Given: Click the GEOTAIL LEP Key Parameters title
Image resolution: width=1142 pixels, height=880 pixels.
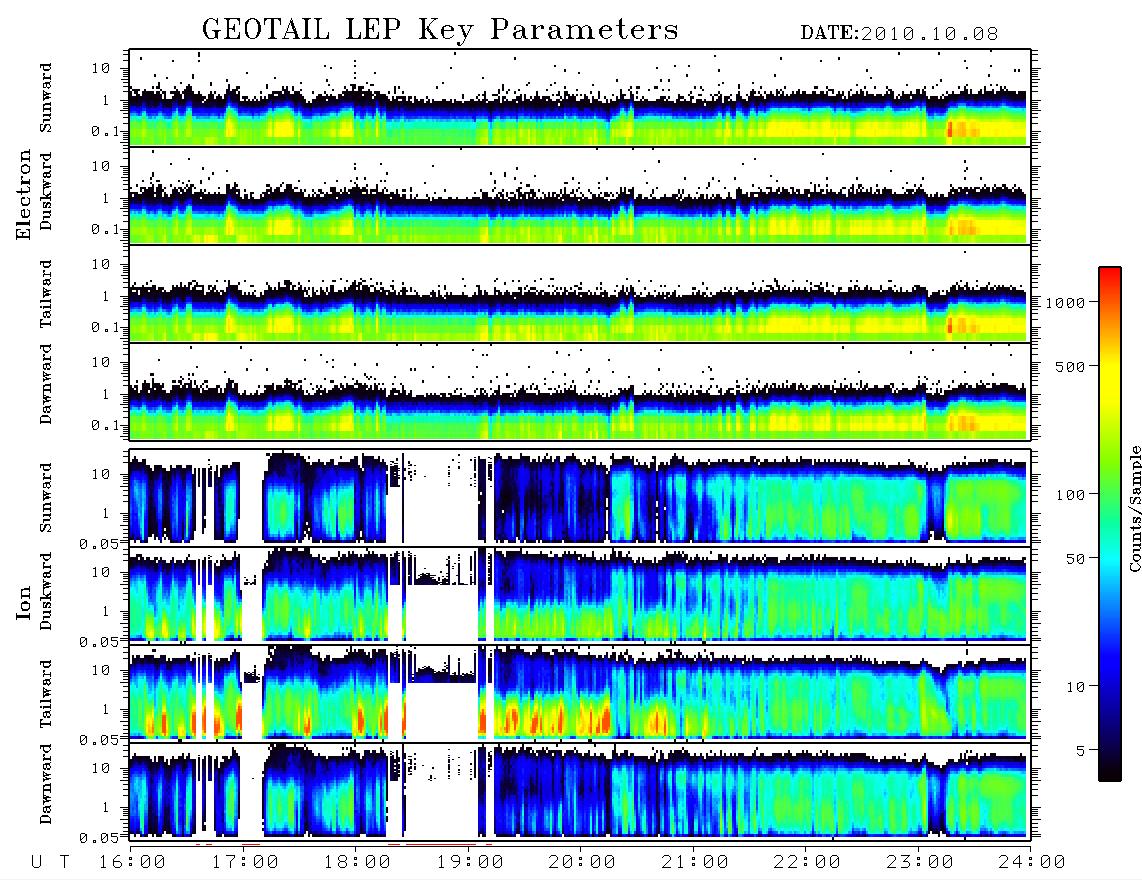Looking at the screenshot, I should coord(440,30).
